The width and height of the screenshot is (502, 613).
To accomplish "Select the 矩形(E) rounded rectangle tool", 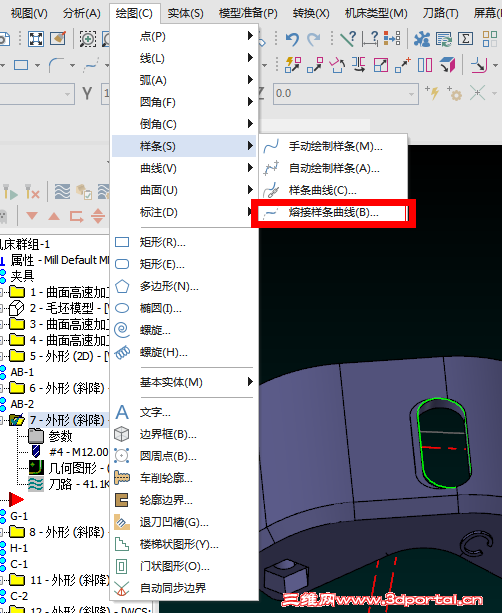I will [184, 264].
